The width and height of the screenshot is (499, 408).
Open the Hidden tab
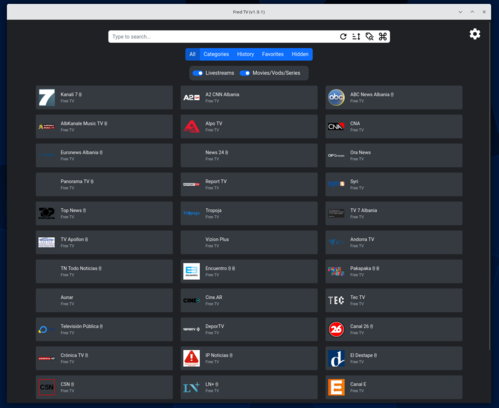300,54
